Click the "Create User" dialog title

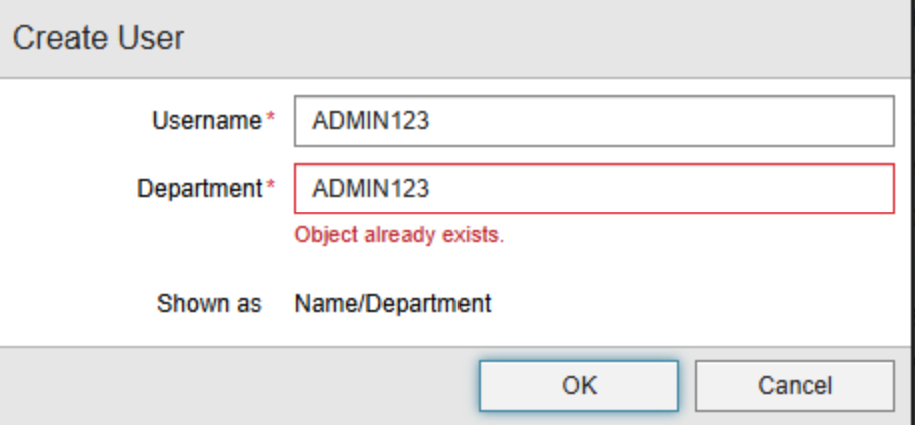pos(98,39)
